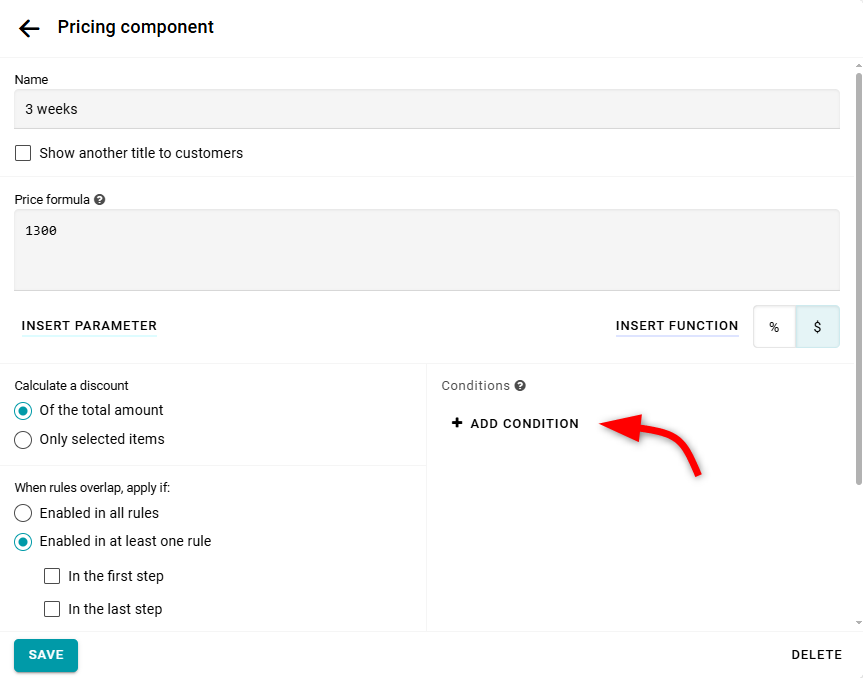Enable Show another title to customers
The image size is (863, 678).
pyautogui.click(x=23, y=153)
